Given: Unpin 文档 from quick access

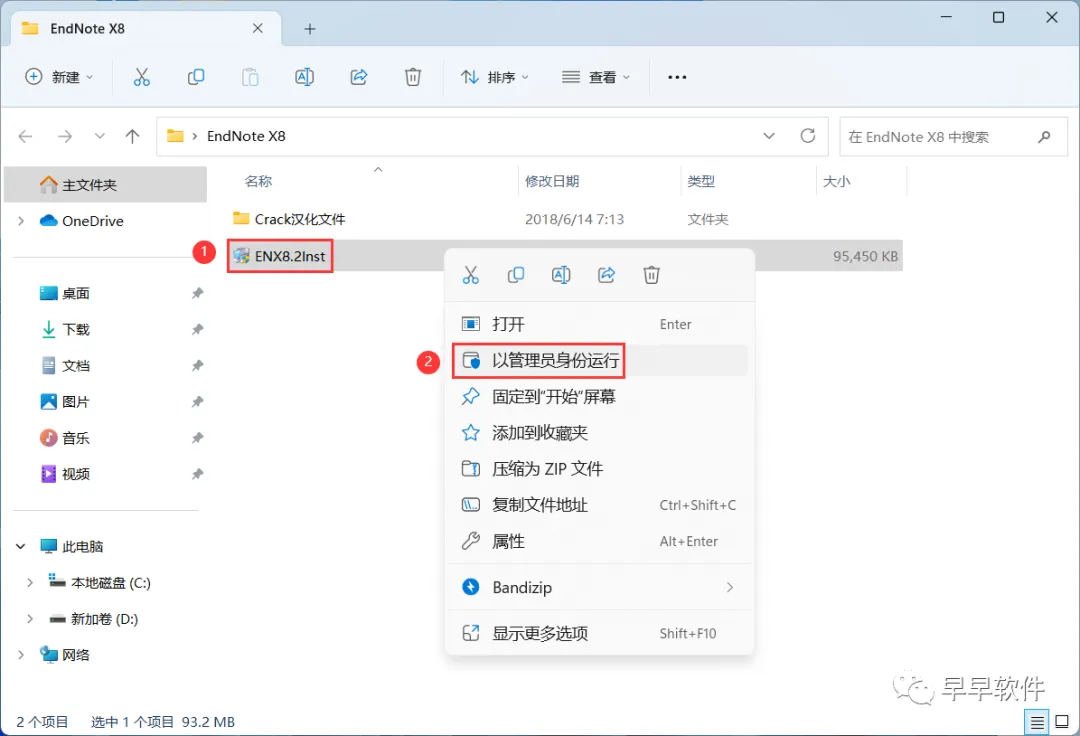Looking at the screenshot, I should [x=198, y=366].
